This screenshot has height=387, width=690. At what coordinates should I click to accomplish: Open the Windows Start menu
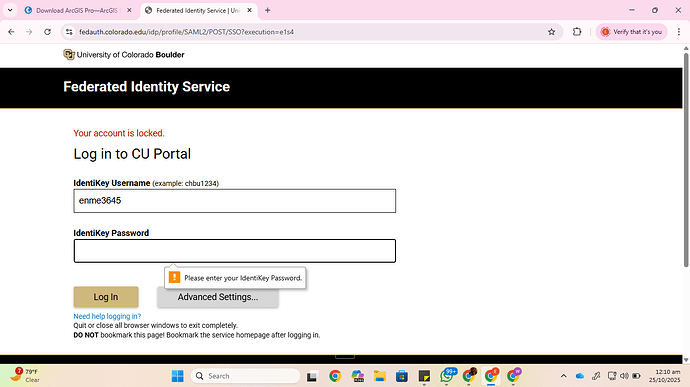(177, 376)
